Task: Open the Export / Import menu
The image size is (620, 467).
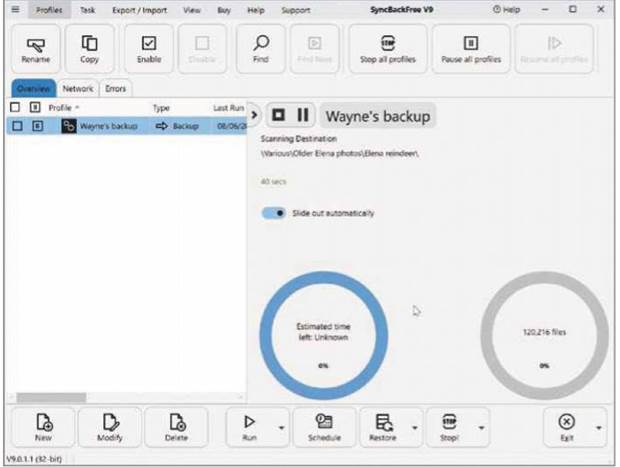Action: tap(139, 10)
